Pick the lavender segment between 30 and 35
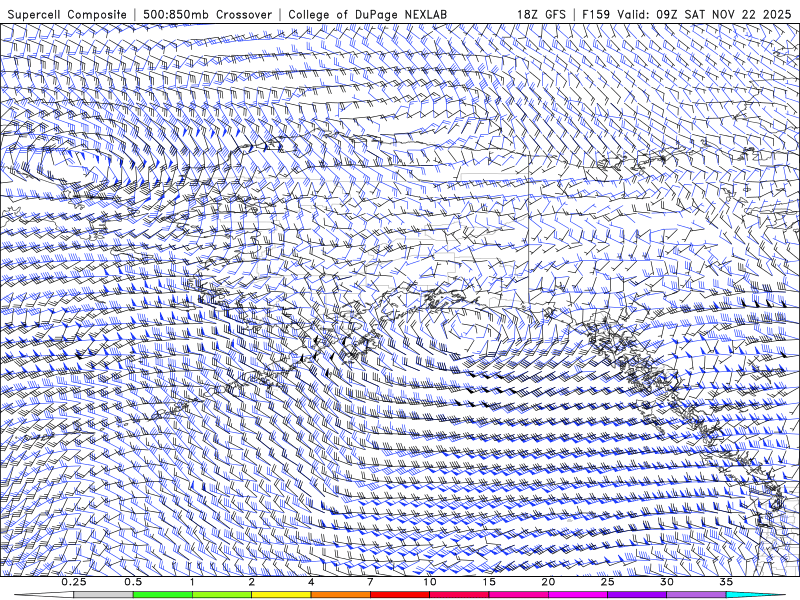 [696, 595]
